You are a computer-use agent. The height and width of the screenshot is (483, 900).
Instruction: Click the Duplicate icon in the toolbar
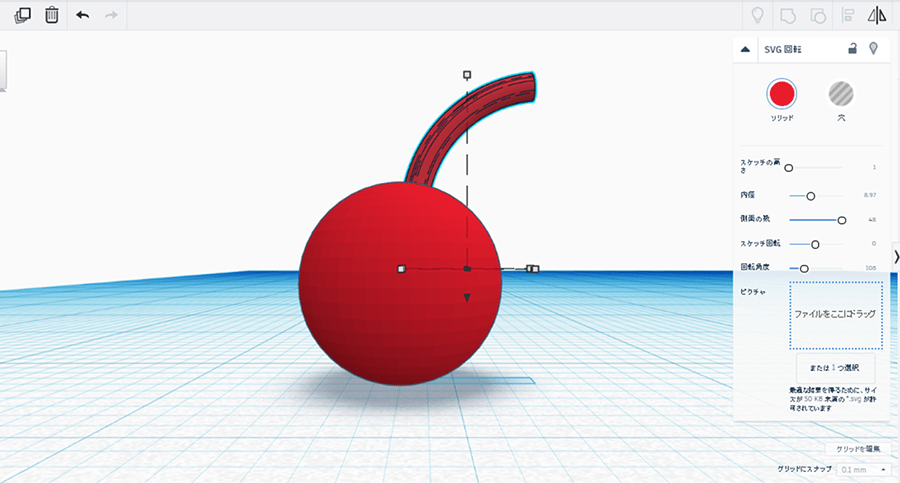tap(22, 15)
